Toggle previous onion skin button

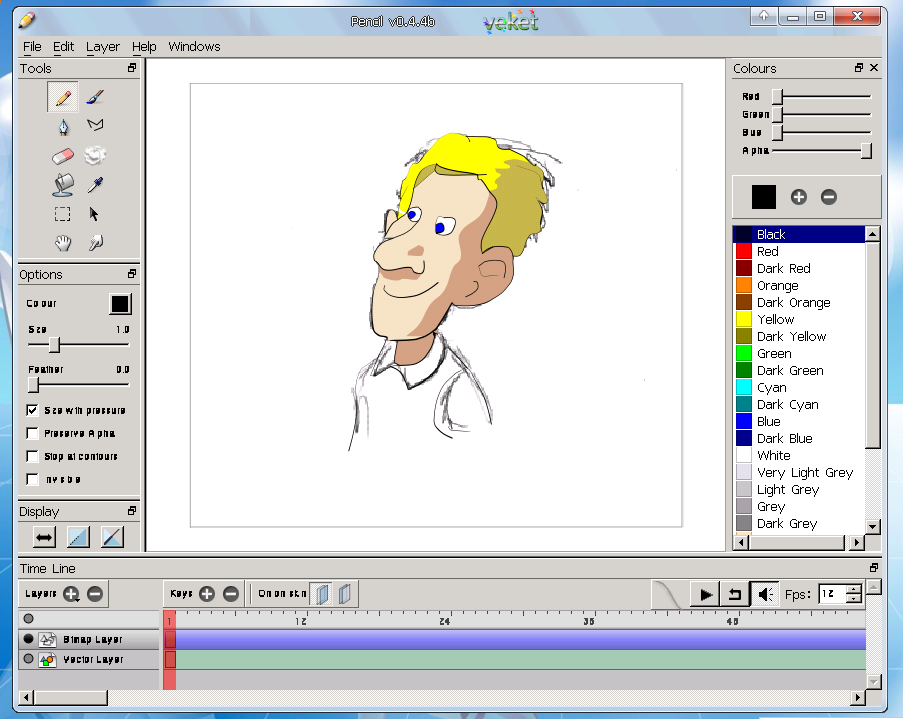click(322, 594)
